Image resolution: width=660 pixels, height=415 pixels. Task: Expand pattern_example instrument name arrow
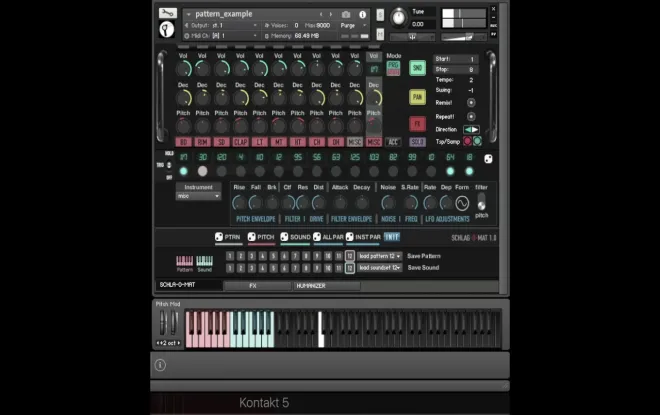(189, 14)
